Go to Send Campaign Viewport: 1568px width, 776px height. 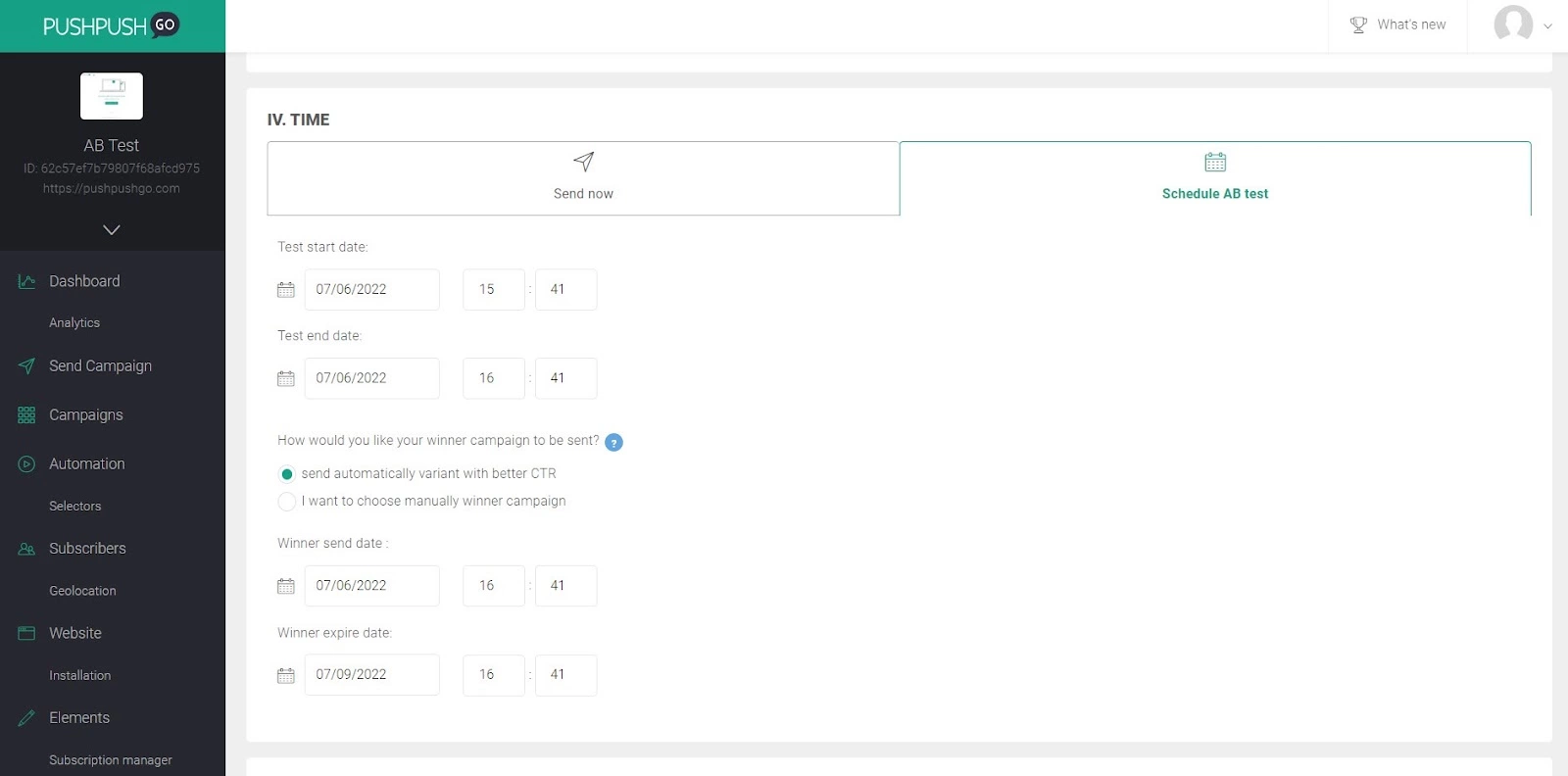(x=100, y=366)
